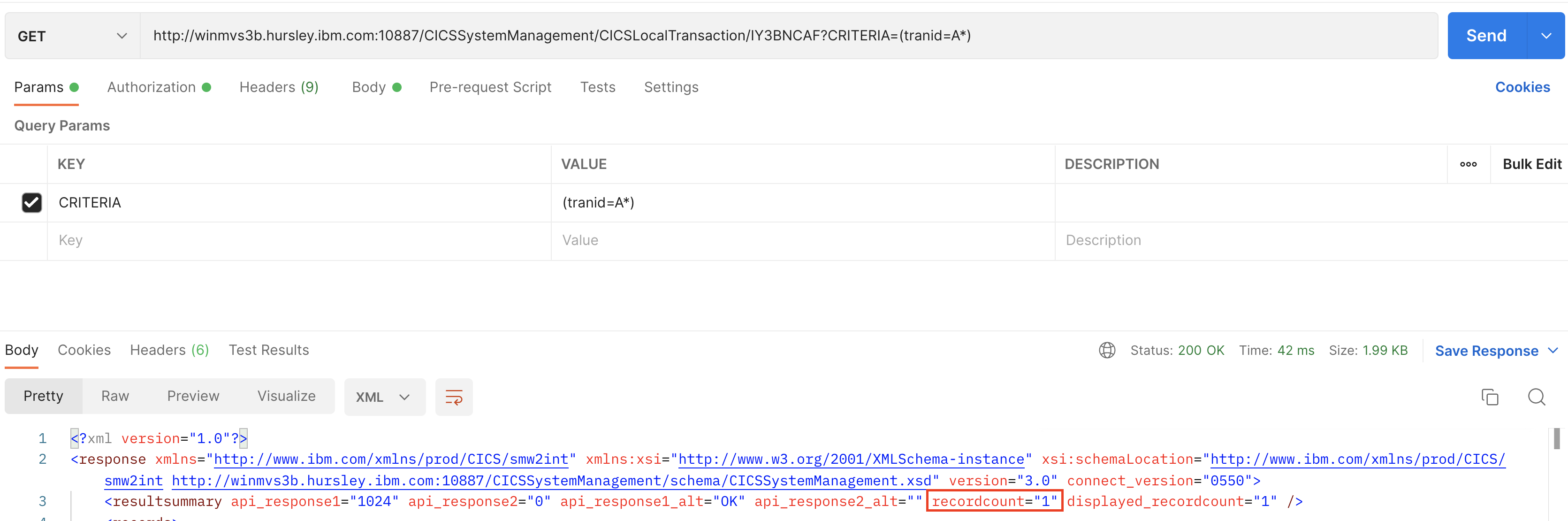Click the magnifier icon in the response pane
This screenshot has height=521, width=1568.
click(x=1537, y=397)
